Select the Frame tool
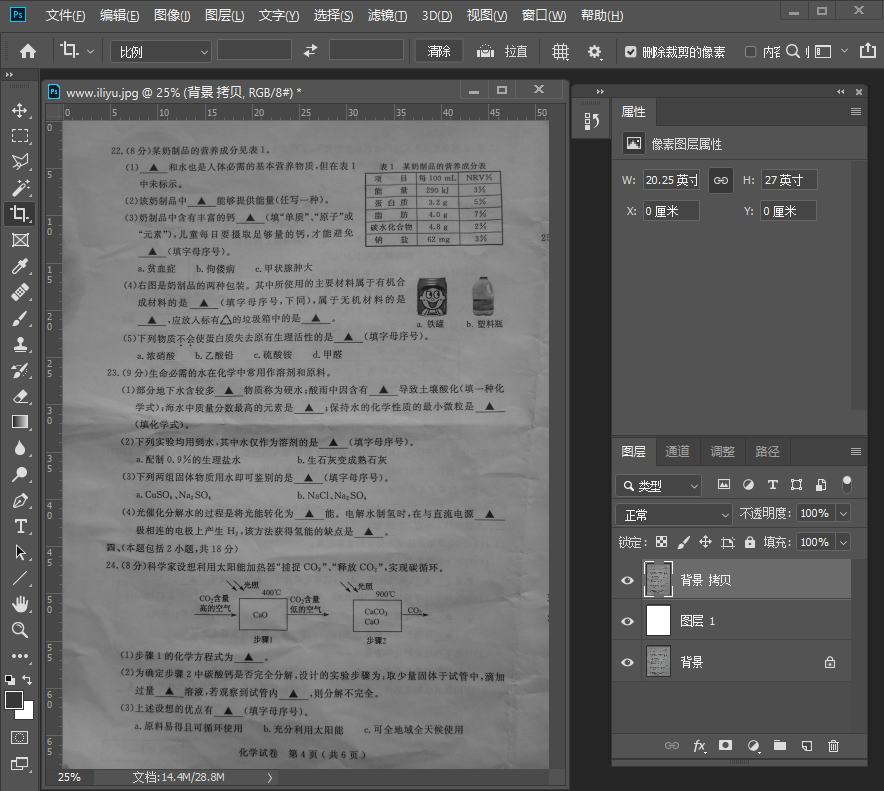The image size is (884, 791). pos(20,240)
